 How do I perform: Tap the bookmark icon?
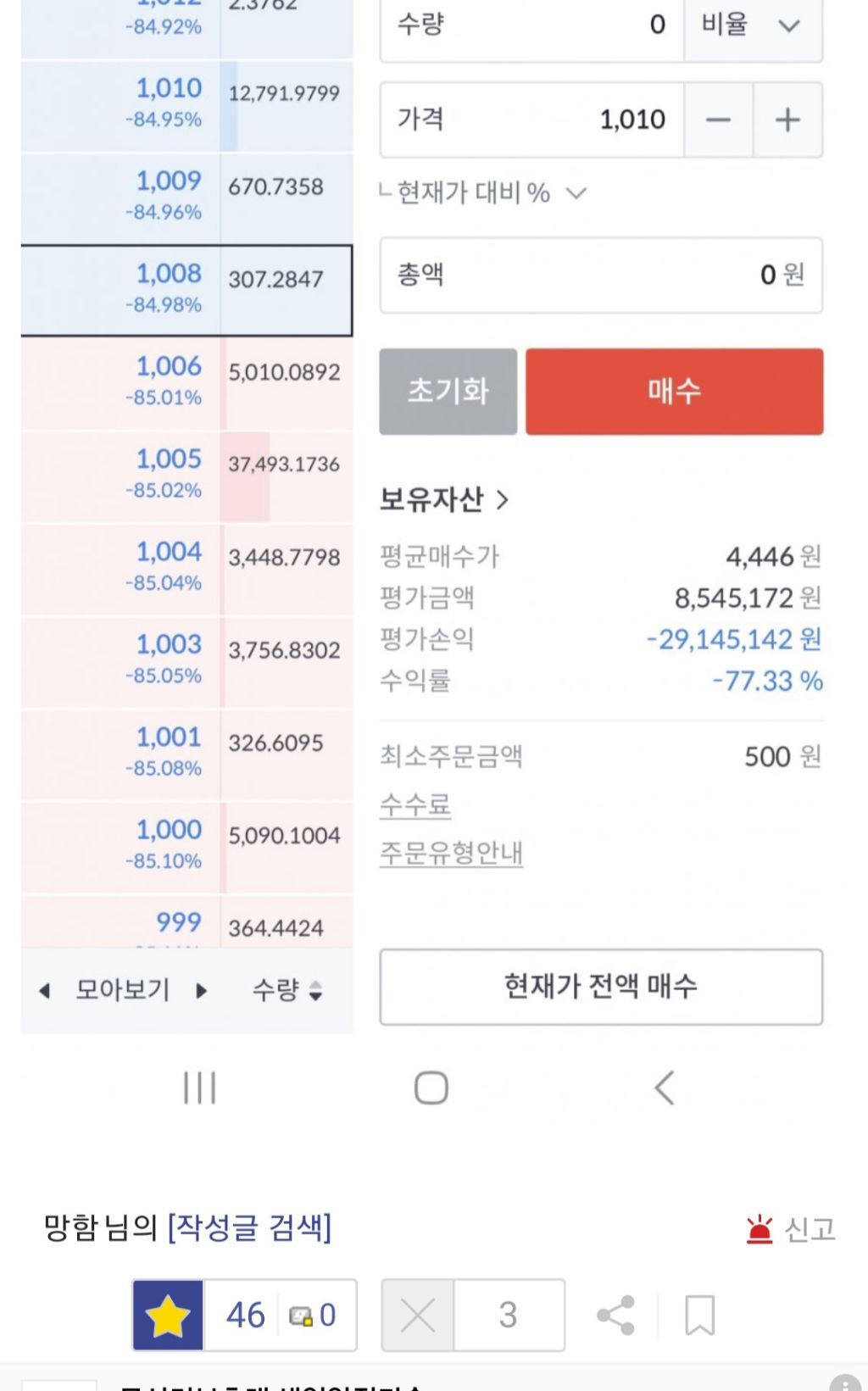click(699, 1315)
